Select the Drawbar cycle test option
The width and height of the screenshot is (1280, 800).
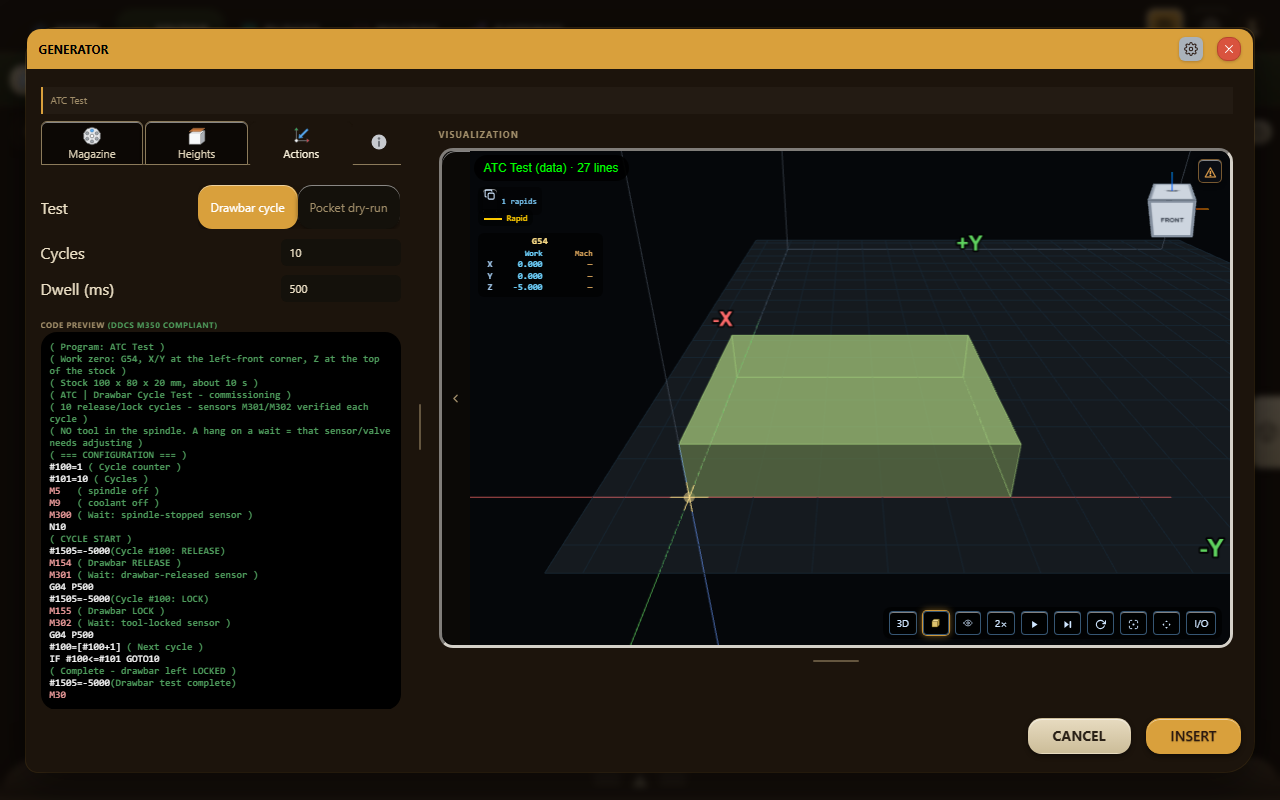click(247, 208)
